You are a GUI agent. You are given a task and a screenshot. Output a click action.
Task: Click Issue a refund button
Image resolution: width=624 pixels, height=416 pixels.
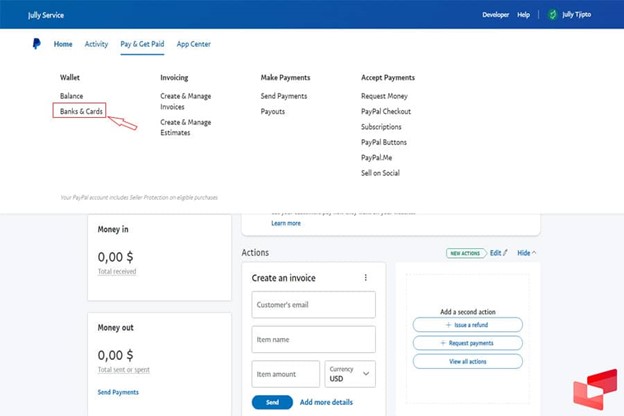(x=468, y=325)
